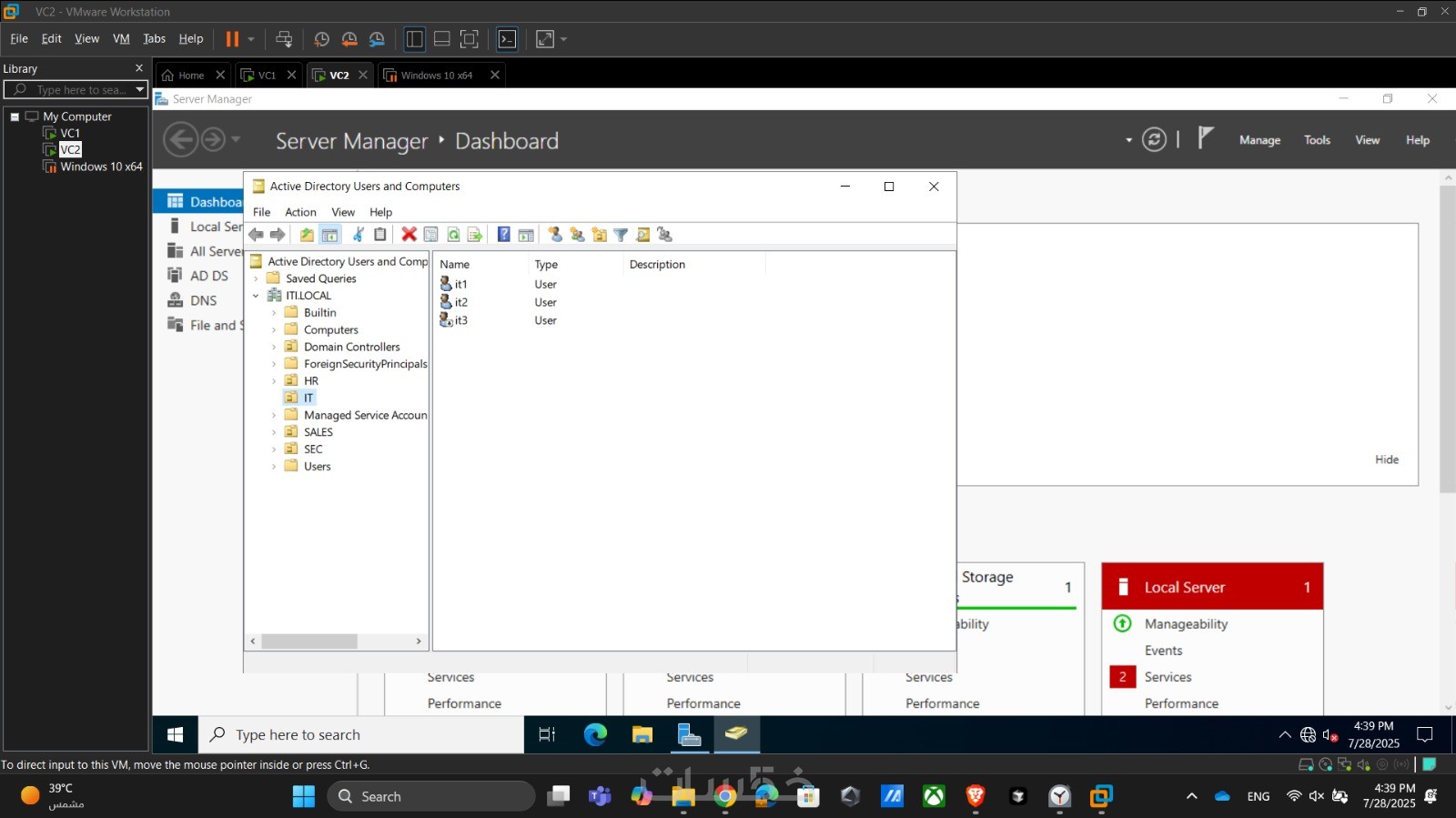
Task: Switch to the VC1 tab
Action: point(268,76)
